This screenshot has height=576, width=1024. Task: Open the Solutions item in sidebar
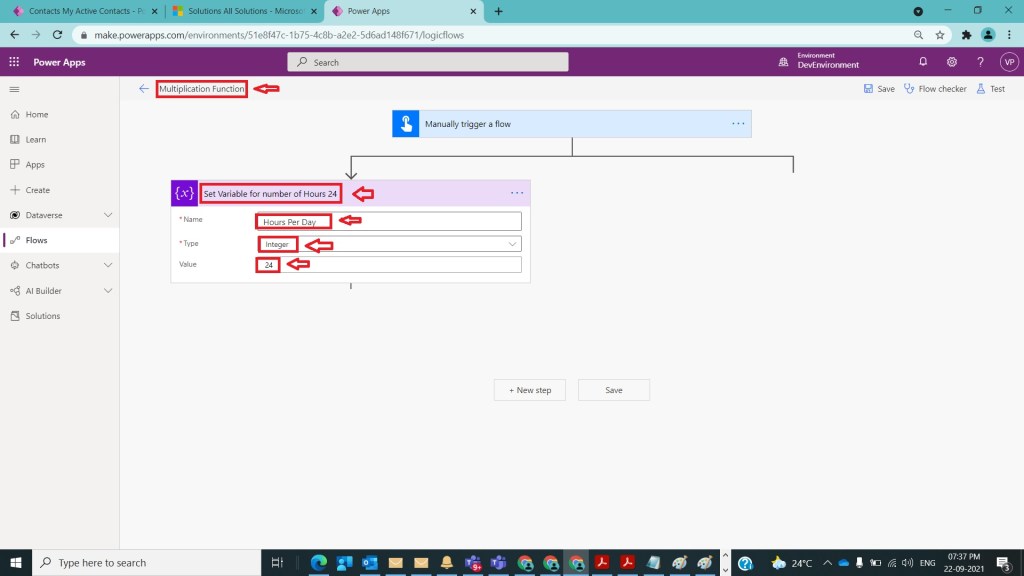pyautogui.click(x=42, y=316)
